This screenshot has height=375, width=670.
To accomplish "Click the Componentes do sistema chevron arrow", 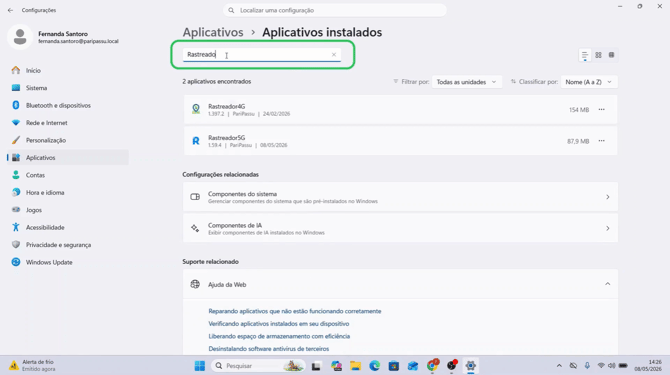I will click(x=608, y=197).
